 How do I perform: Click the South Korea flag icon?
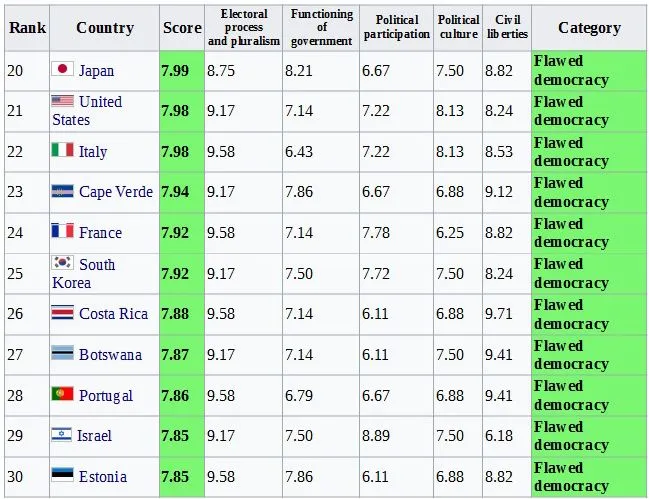point(63,264)
